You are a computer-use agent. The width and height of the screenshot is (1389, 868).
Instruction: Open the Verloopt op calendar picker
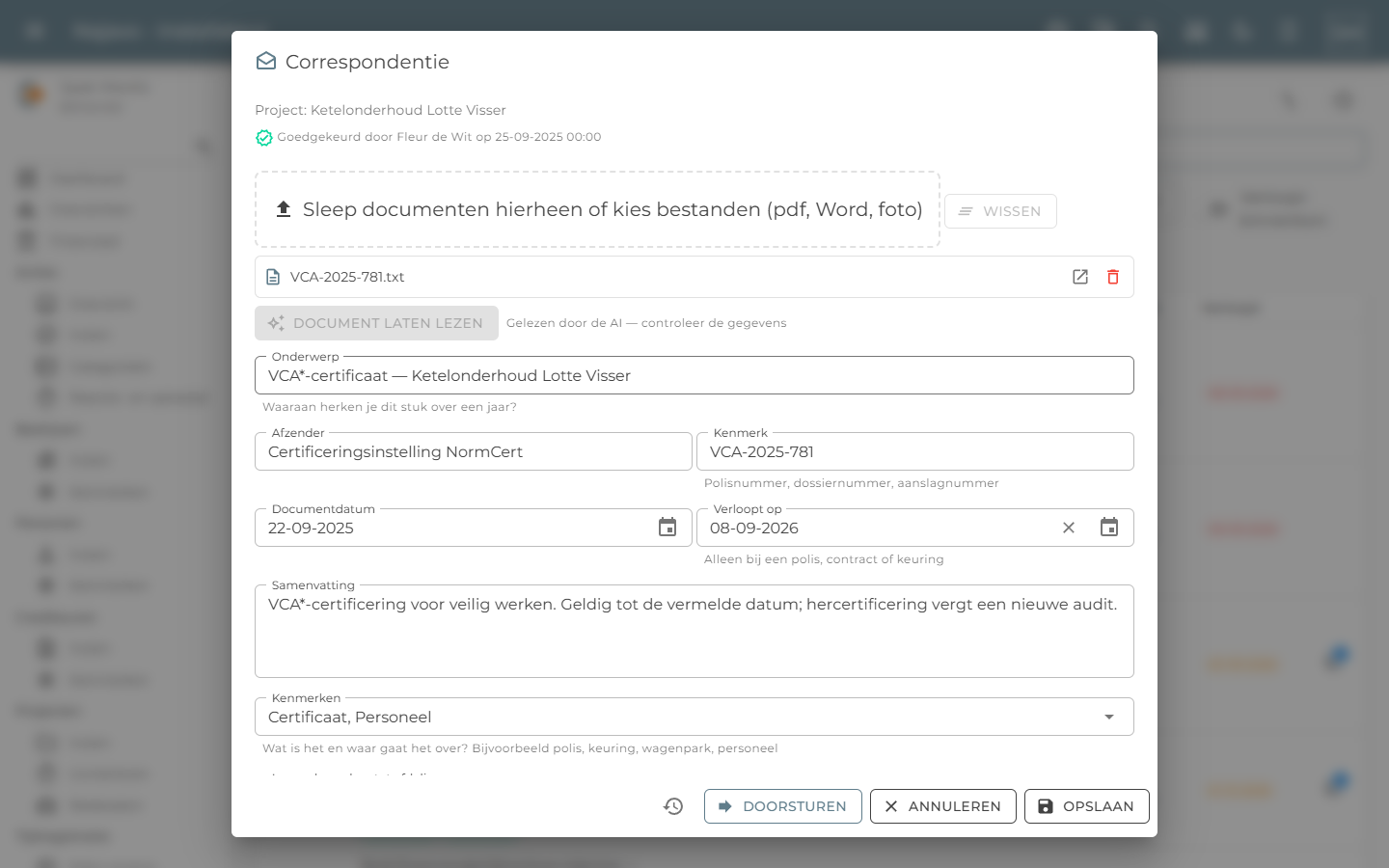pos(1109,528)
